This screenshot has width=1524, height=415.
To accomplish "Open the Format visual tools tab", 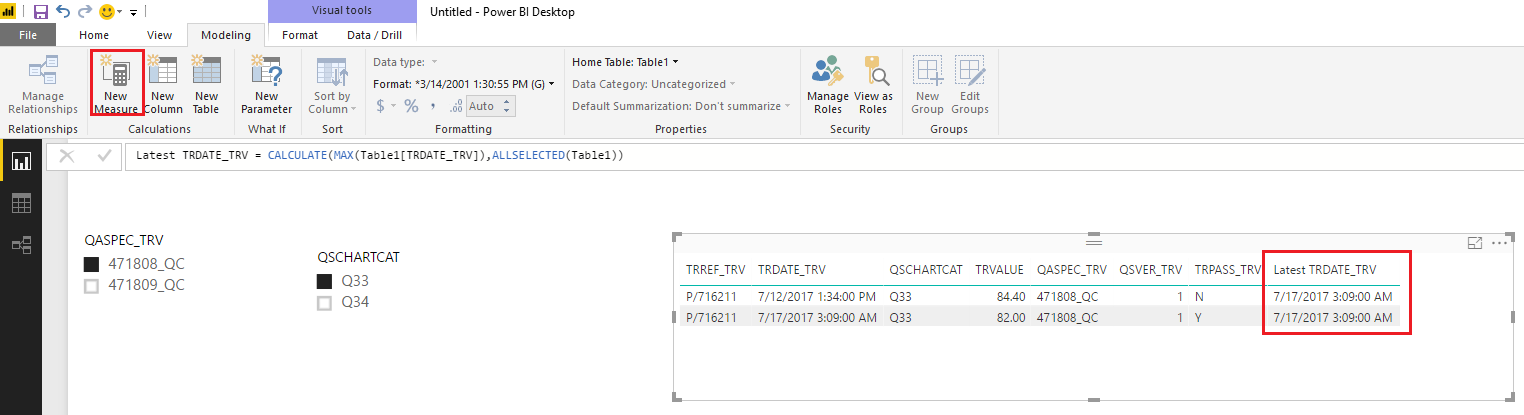I will pos(300,35).
